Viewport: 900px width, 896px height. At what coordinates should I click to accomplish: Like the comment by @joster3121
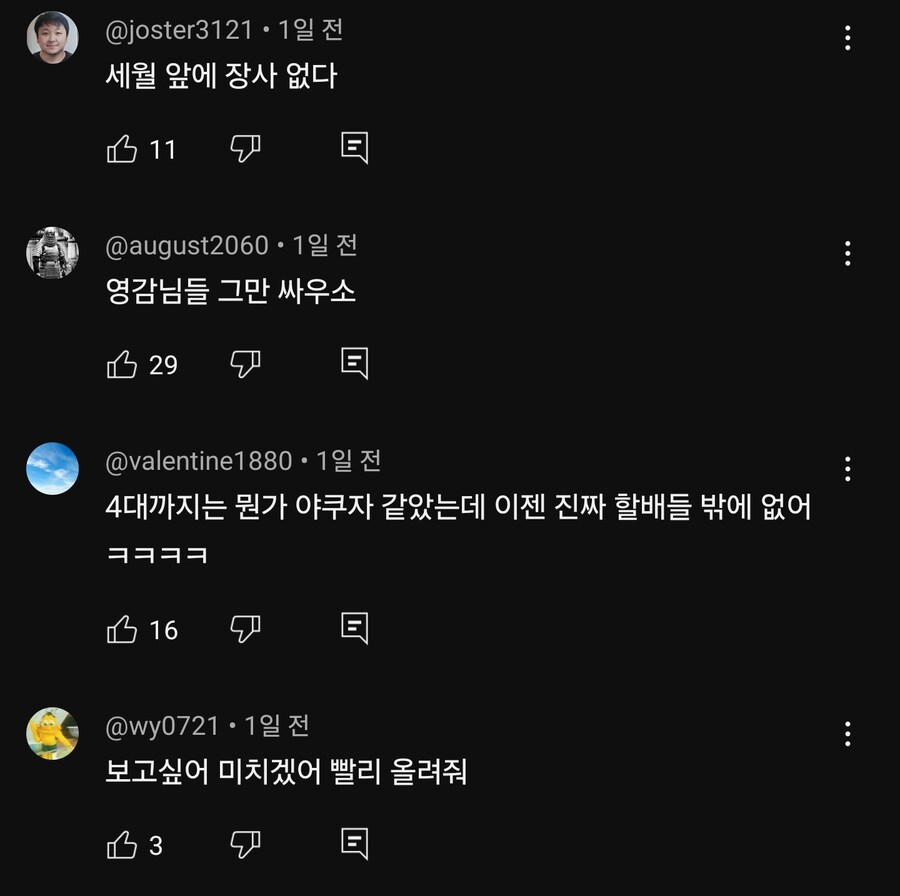pos(122,149)
